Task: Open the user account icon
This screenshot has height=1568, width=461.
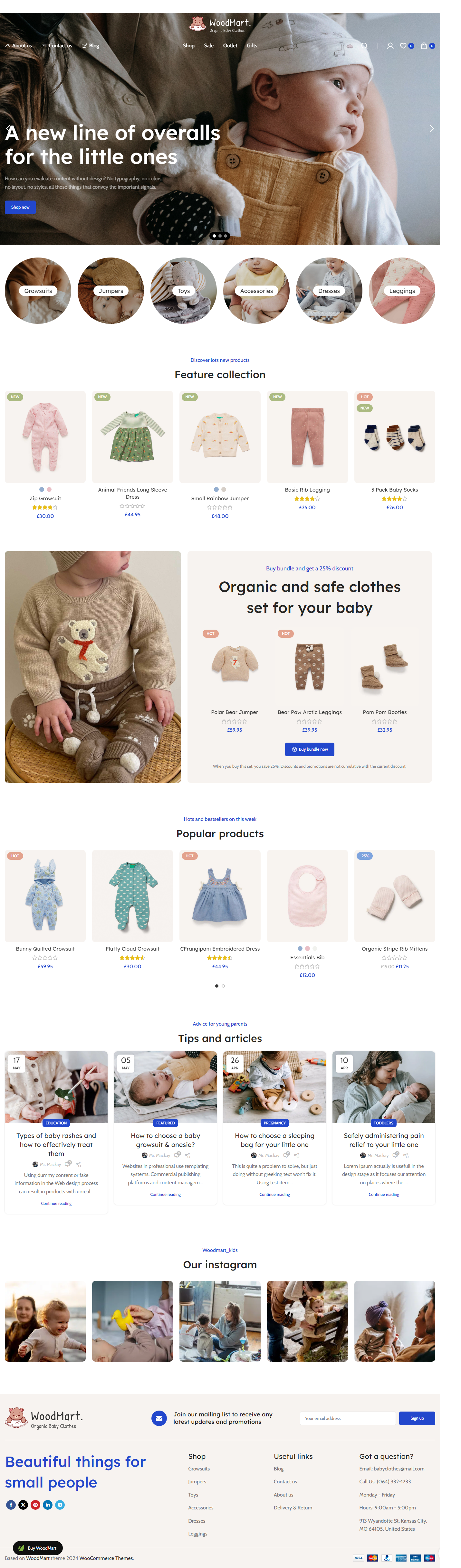Action: click(390, 46)
